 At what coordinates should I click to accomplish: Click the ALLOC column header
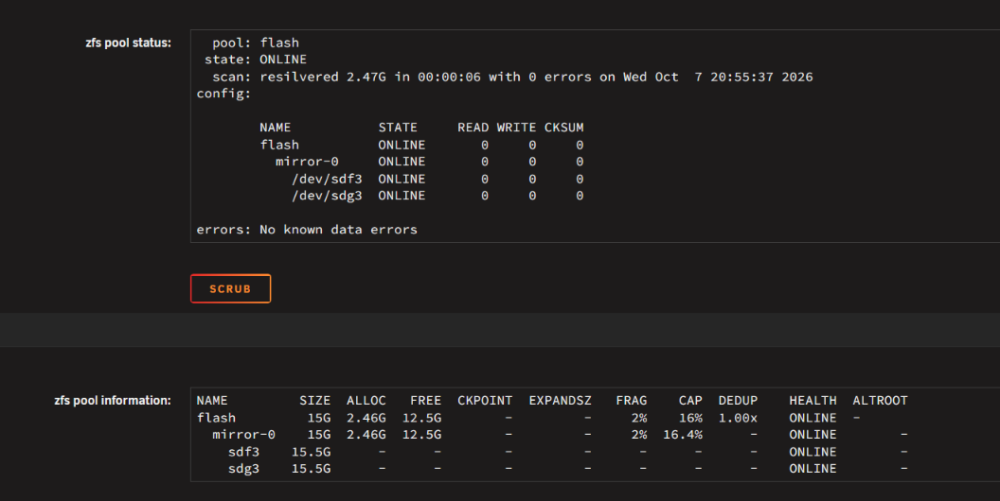[x=366, y=400]
